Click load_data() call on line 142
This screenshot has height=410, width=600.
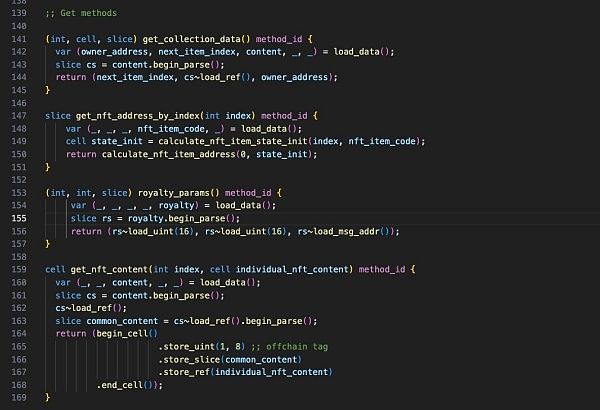pos(361,52)
